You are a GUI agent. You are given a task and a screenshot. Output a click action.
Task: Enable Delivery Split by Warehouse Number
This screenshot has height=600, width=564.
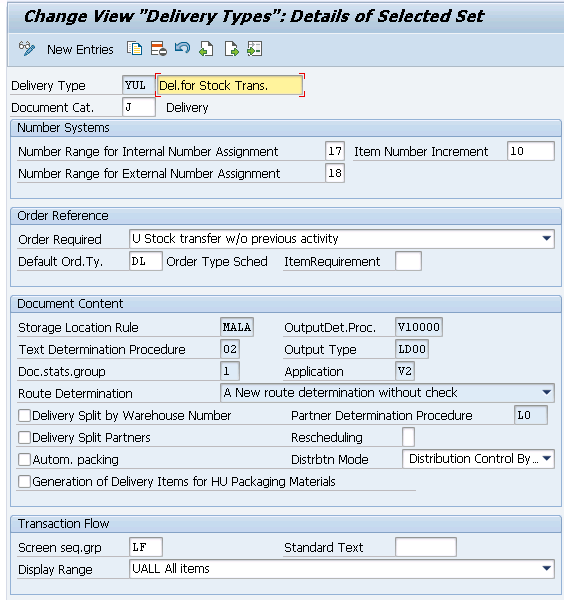tap(24, 416)
